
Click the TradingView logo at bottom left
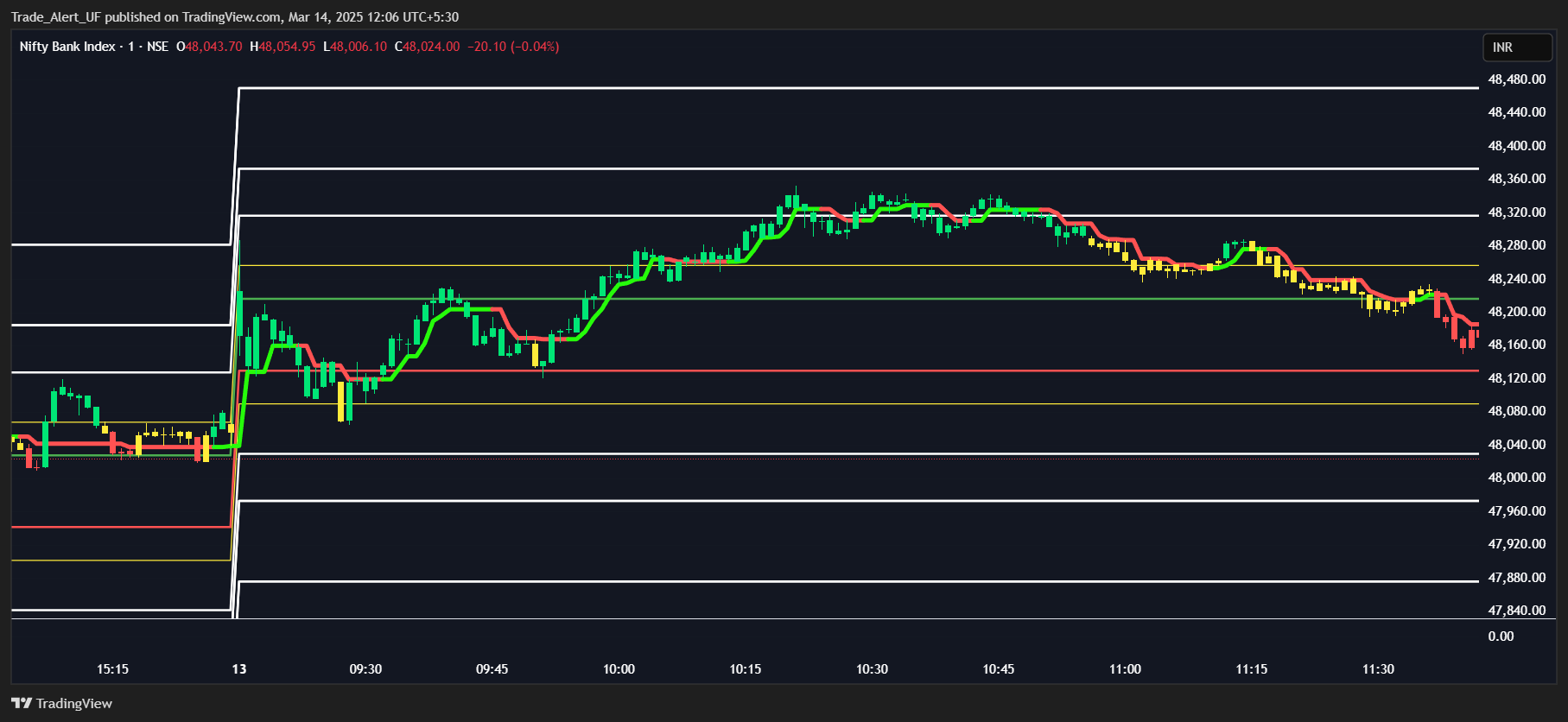click(61, 703)
